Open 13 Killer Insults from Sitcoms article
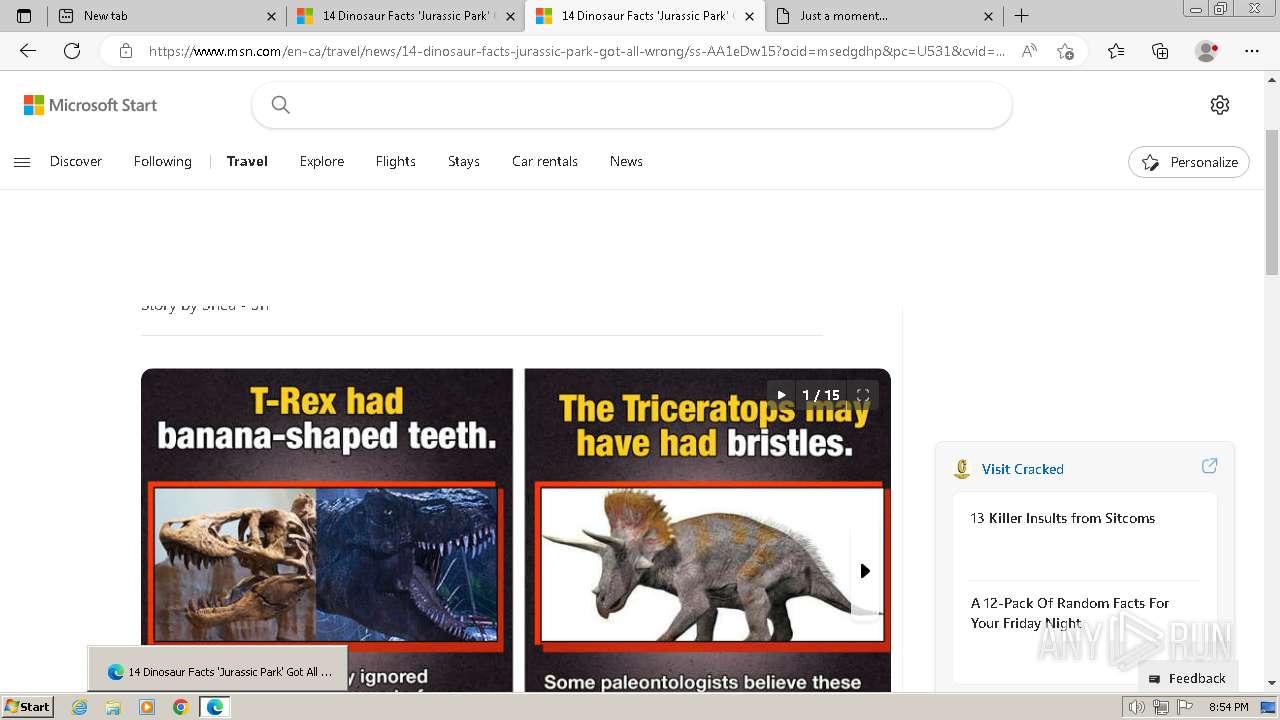This screenshot has width=1280, height=720. 1062,518
